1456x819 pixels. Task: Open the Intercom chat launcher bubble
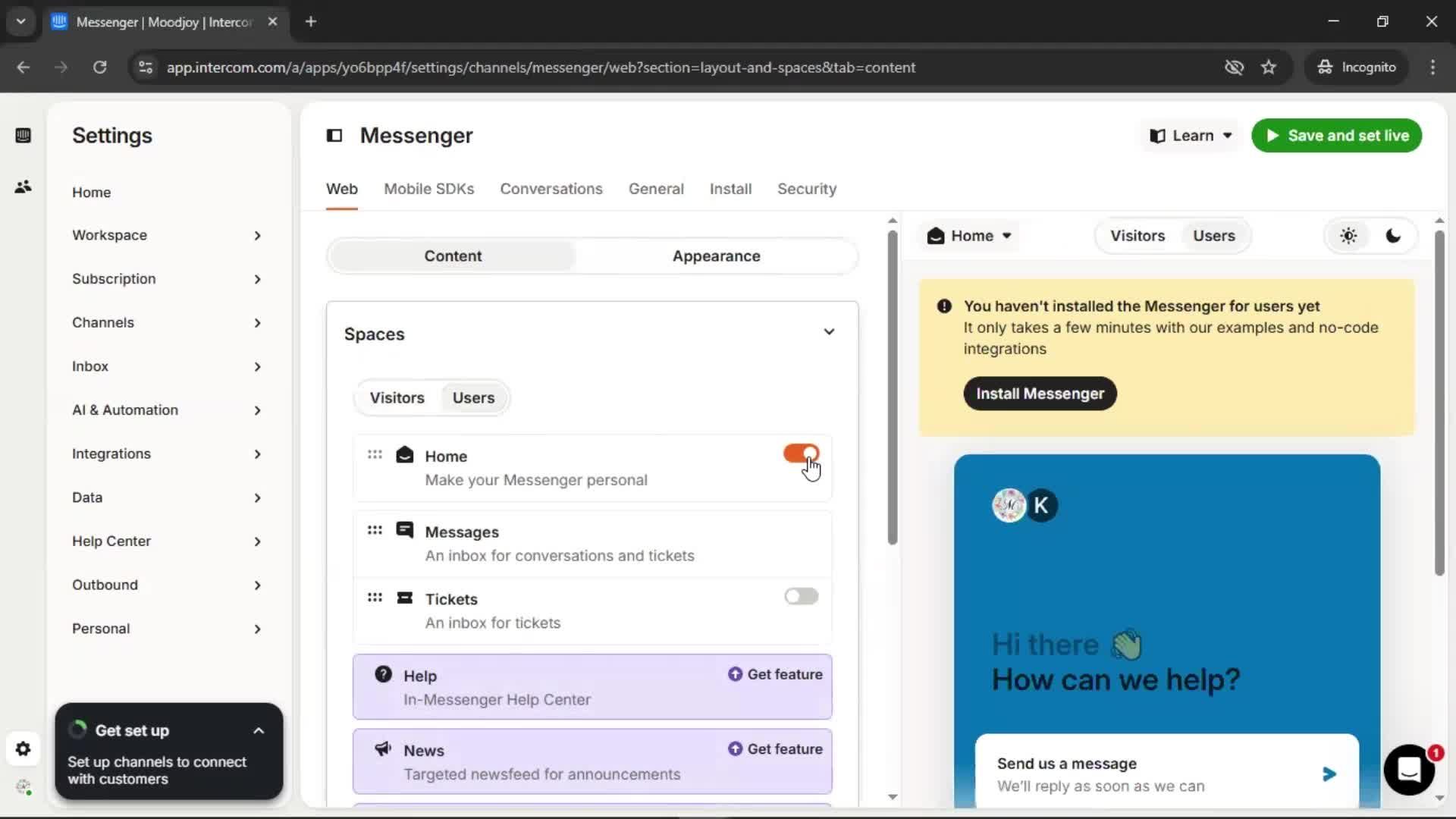(1409, 770)
